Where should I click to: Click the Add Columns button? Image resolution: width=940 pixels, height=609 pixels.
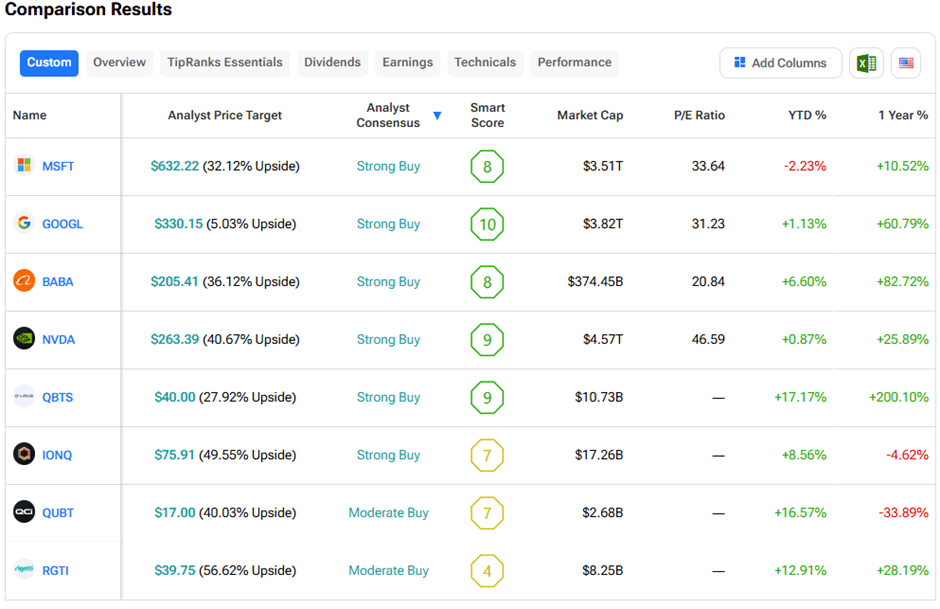point(780,63)
